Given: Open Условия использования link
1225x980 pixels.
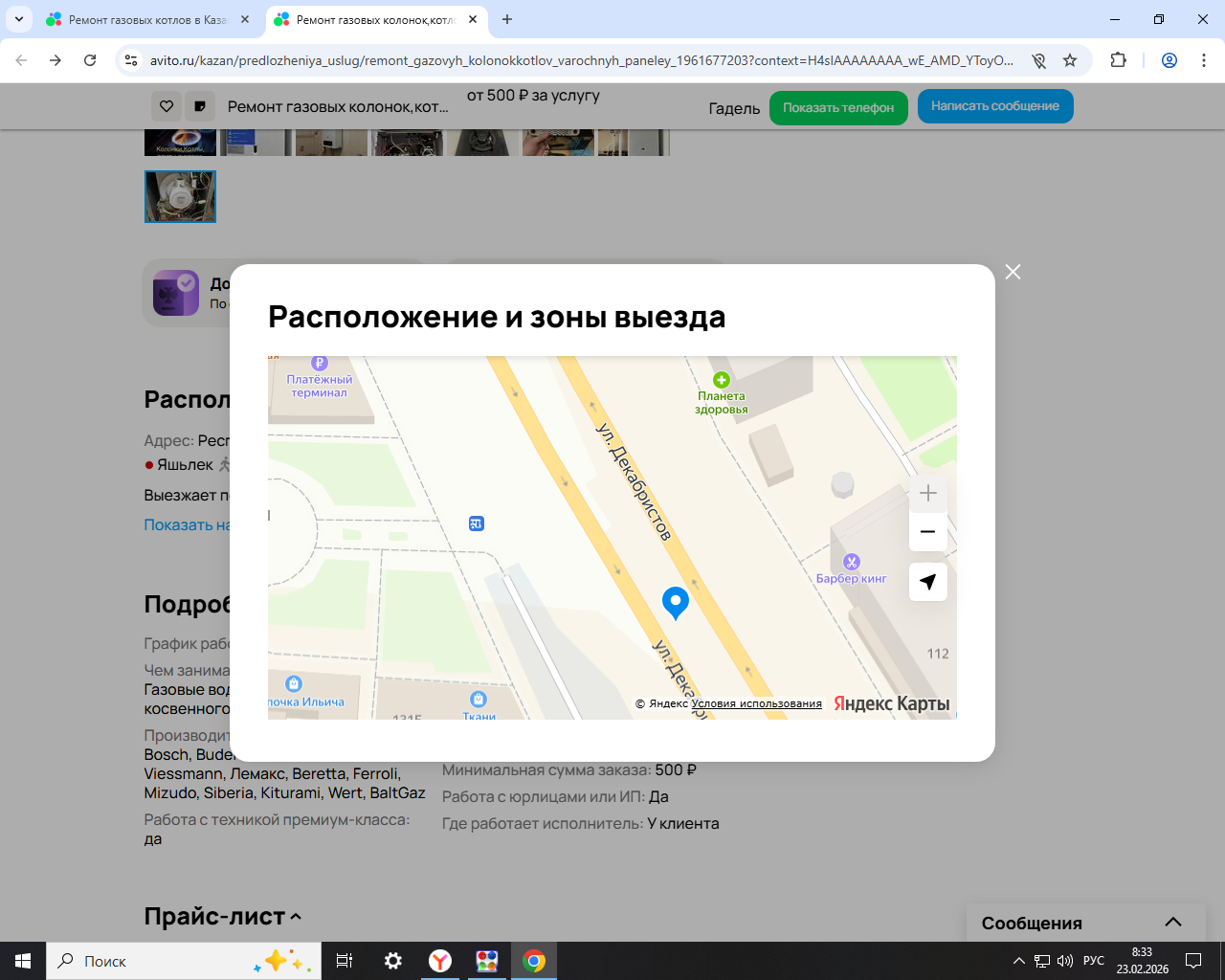Looking at the screenshot, I should tap(756, 703).
